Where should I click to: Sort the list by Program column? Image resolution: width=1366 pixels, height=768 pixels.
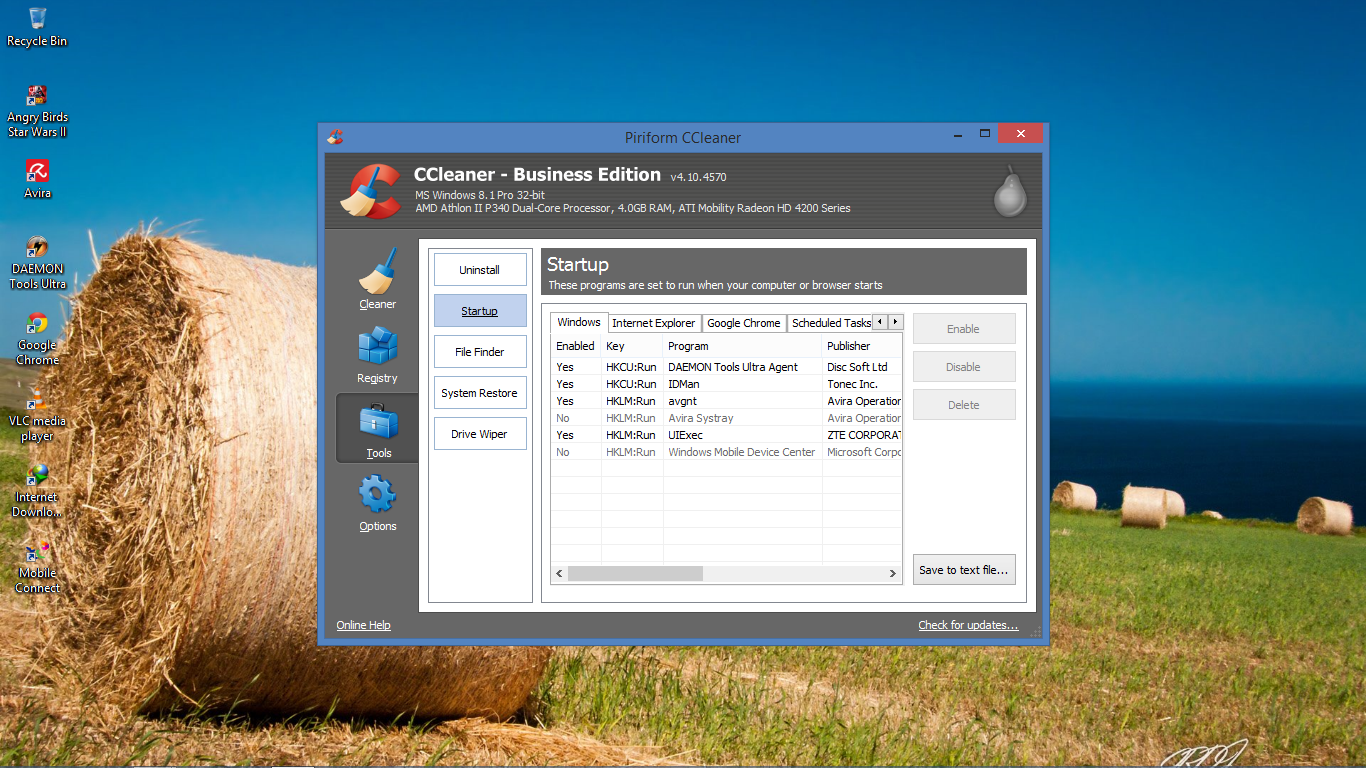click(x=743, y=346)
